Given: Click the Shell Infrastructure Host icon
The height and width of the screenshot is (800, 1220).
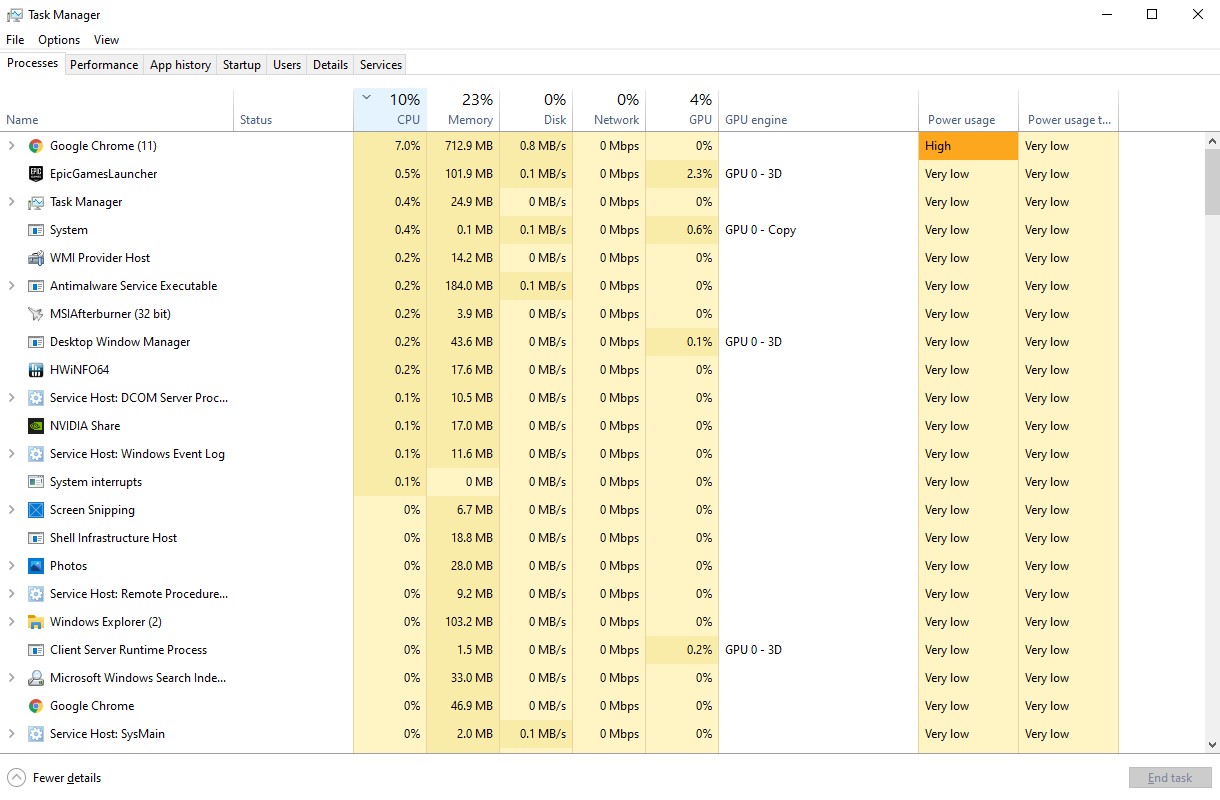Looking at the screenshot, I should pyautogui.click(x=36, y=538).
